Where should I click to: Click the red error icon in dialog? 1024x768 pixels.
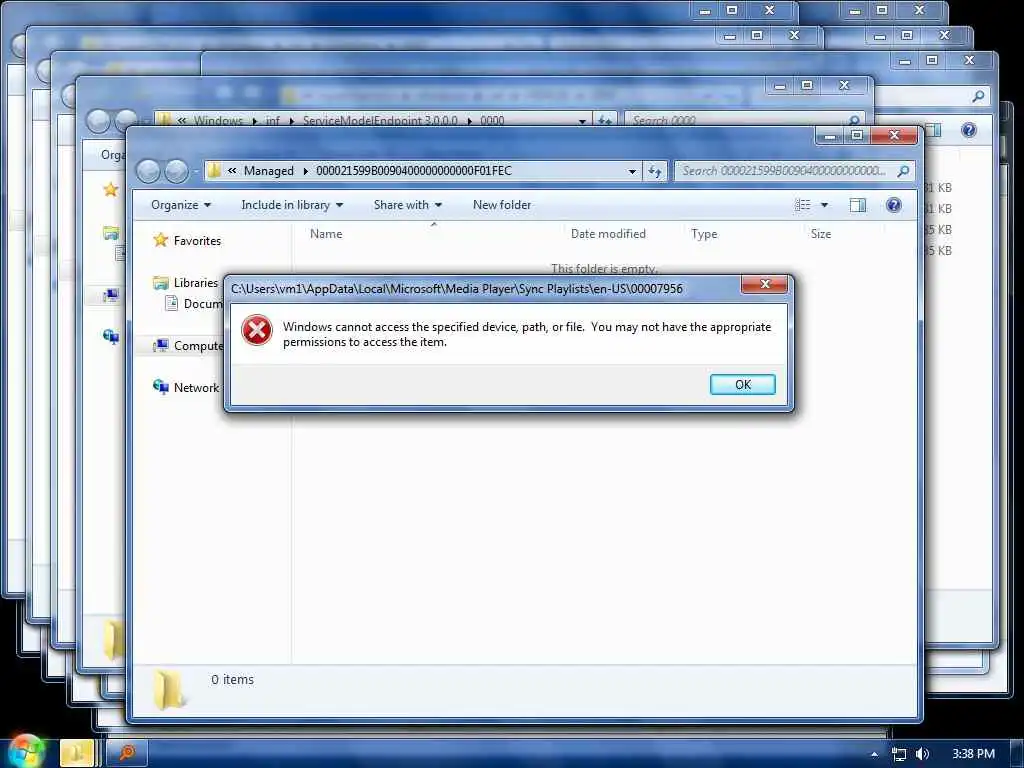point(257,330)
